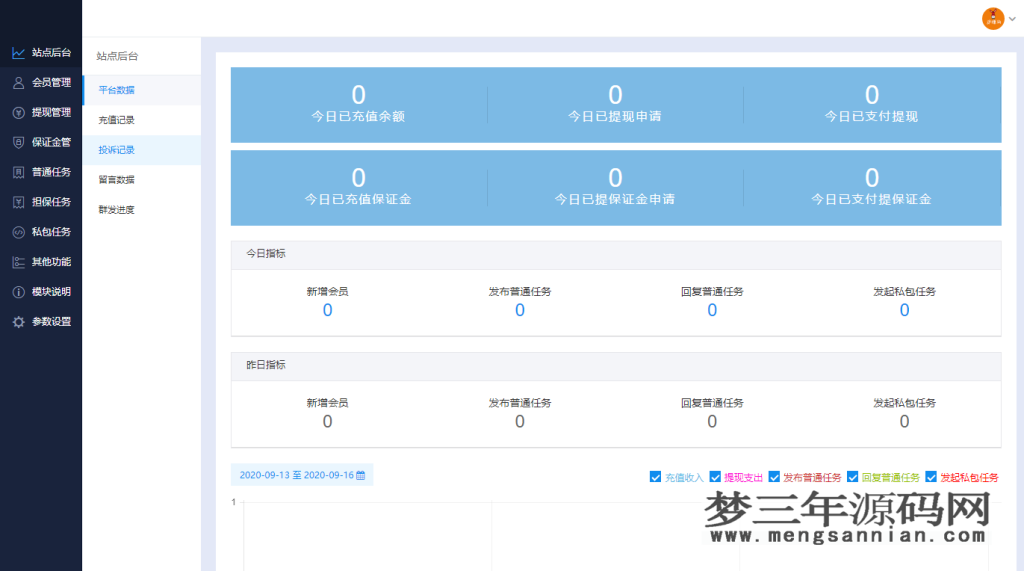The image size is (1024, 571).
Task: Open the 站点后台 sidebar menu label
Action: pos(52,53)
